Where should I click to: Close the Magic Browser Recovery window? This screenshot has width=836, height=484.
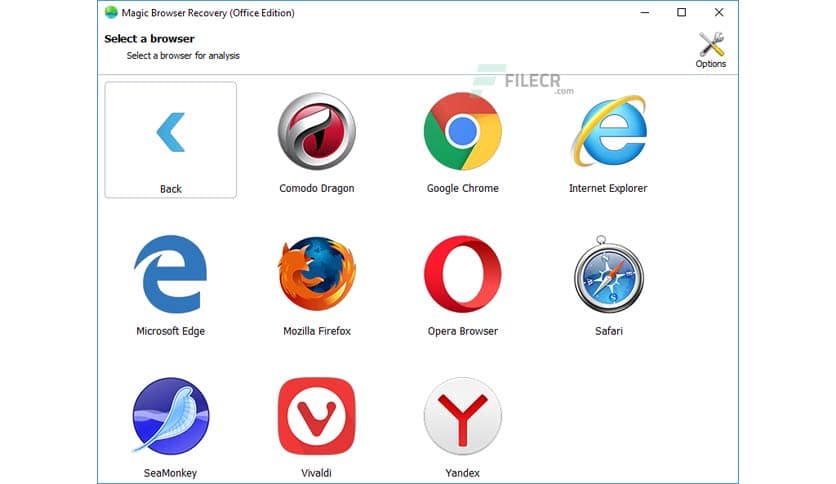click(719, 12)
